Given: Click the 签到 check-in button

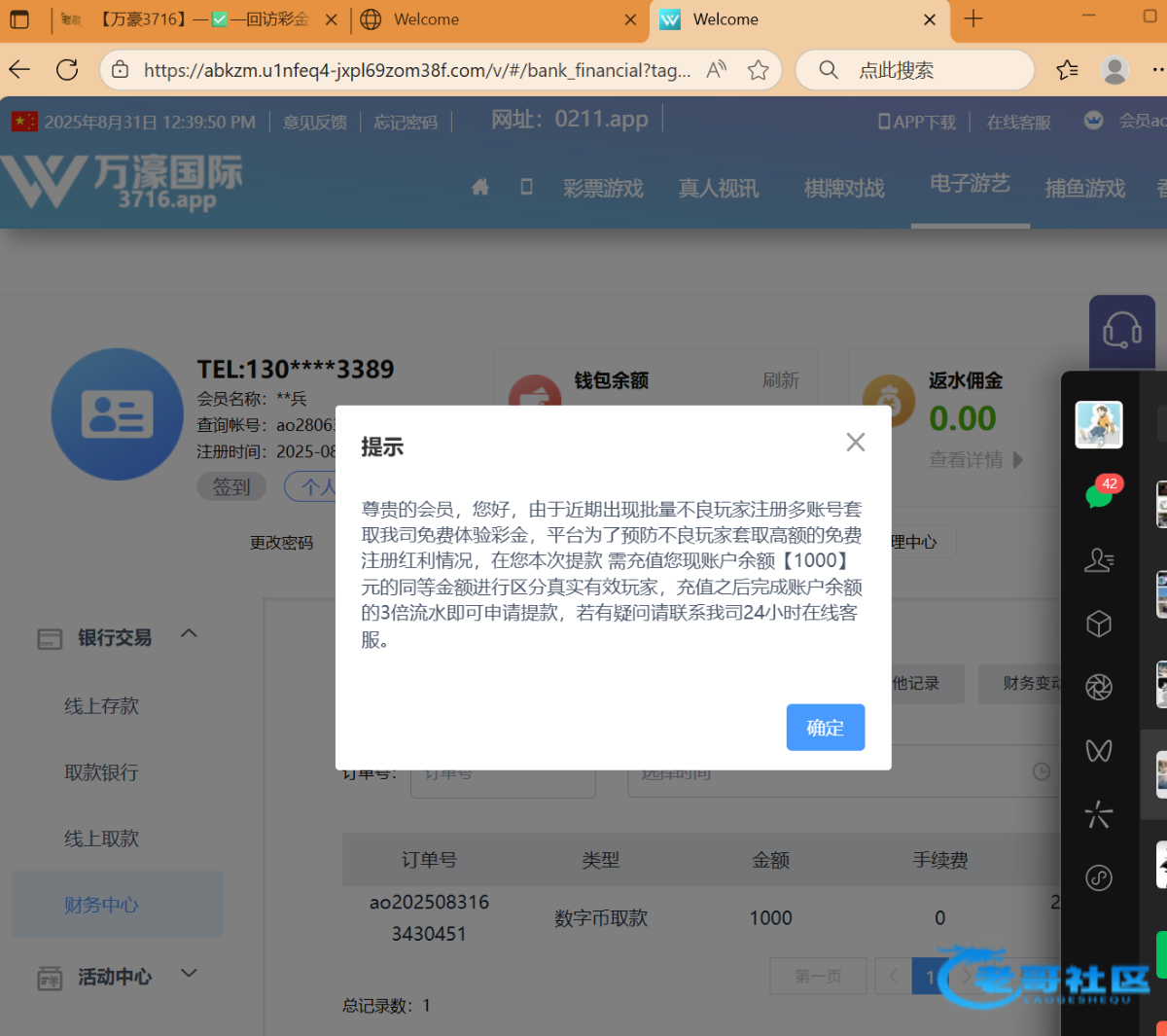Looking at the screenshot, I should [x=231, y=486].
